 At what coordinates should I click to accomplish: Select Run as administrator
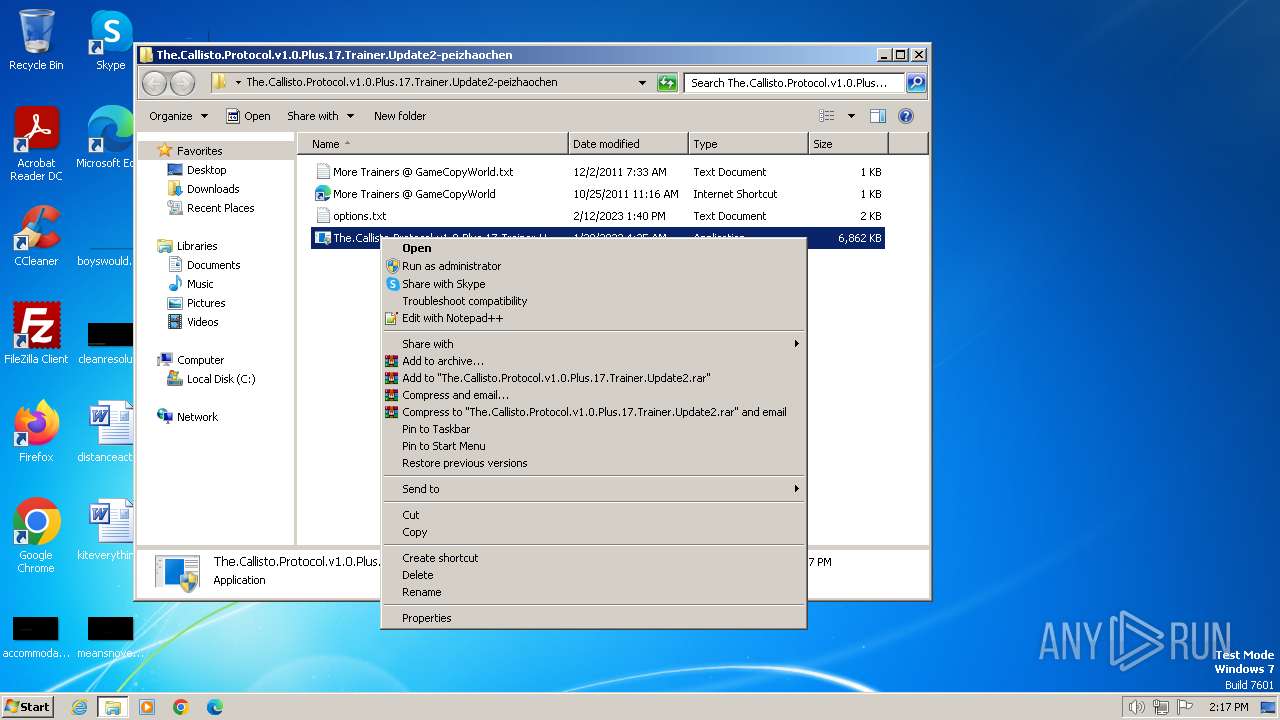(594, 266)
